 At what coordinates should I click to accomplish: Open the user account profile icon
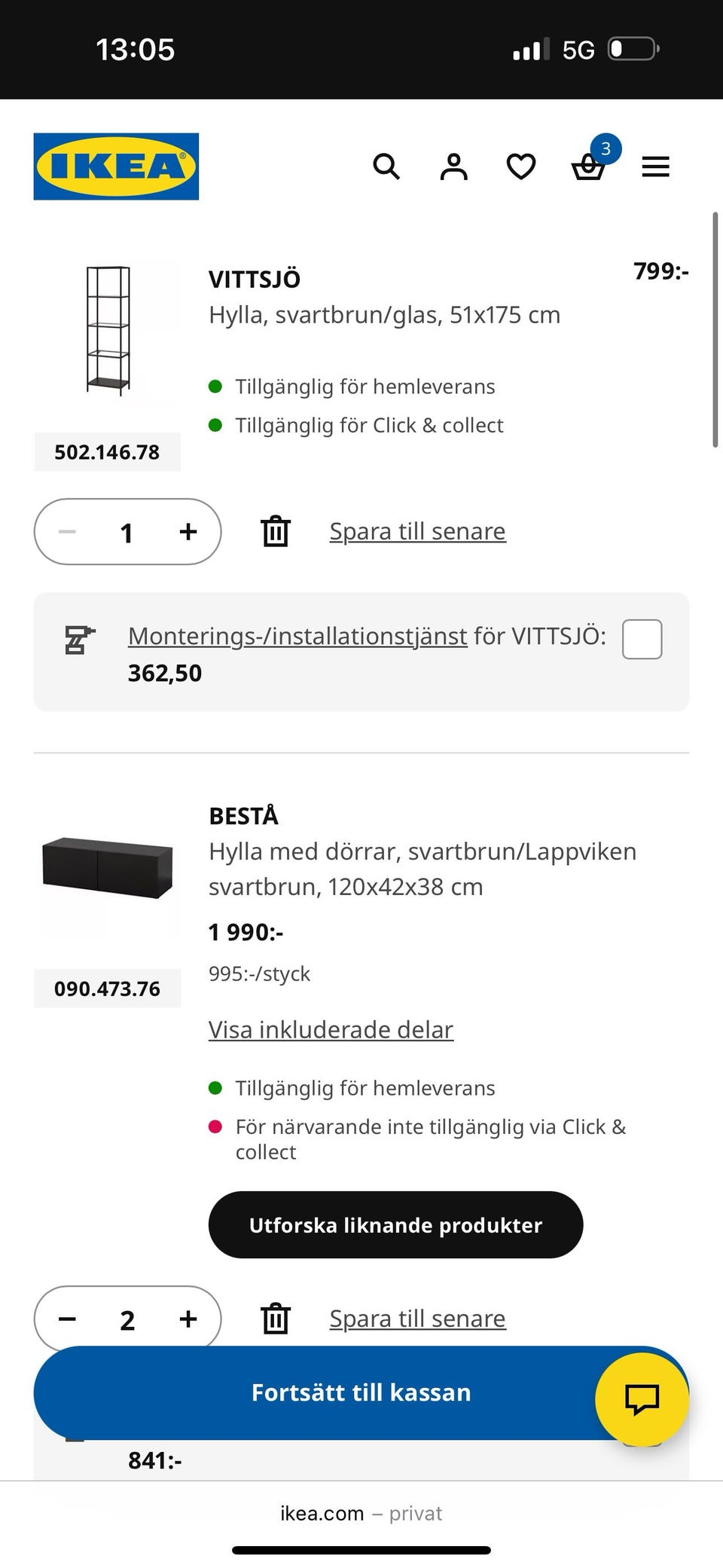[453, 167]
